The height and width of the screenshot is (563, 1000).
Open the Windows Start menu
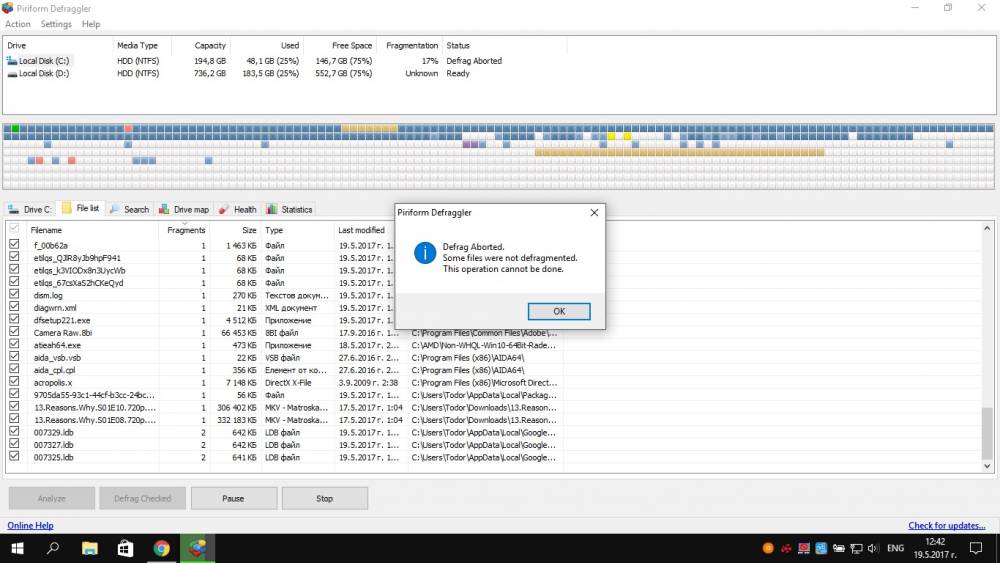[x=17, y=548]
